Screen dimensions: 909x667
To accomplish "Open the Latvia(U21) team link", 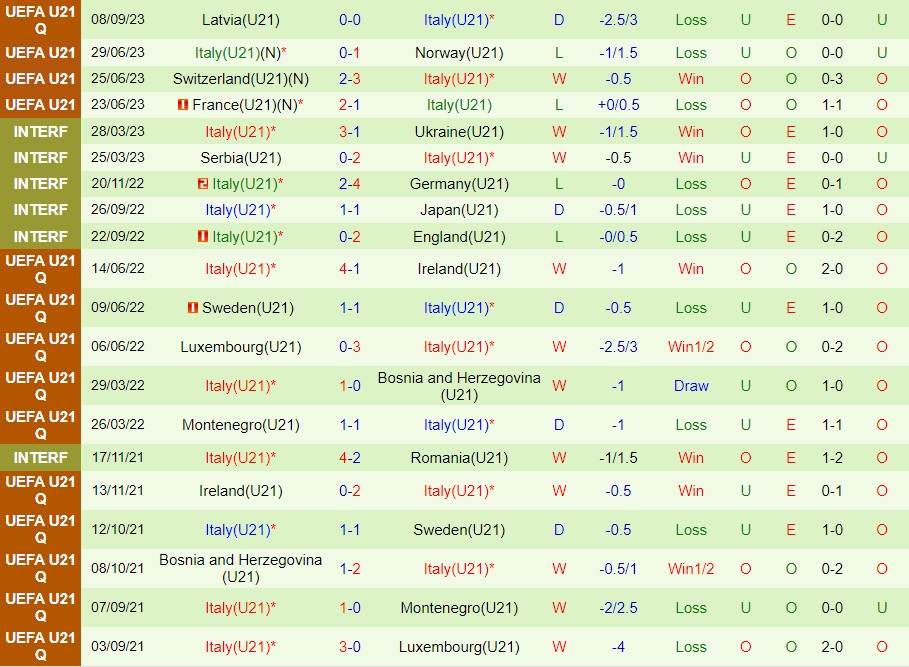I will click(241, 20).
